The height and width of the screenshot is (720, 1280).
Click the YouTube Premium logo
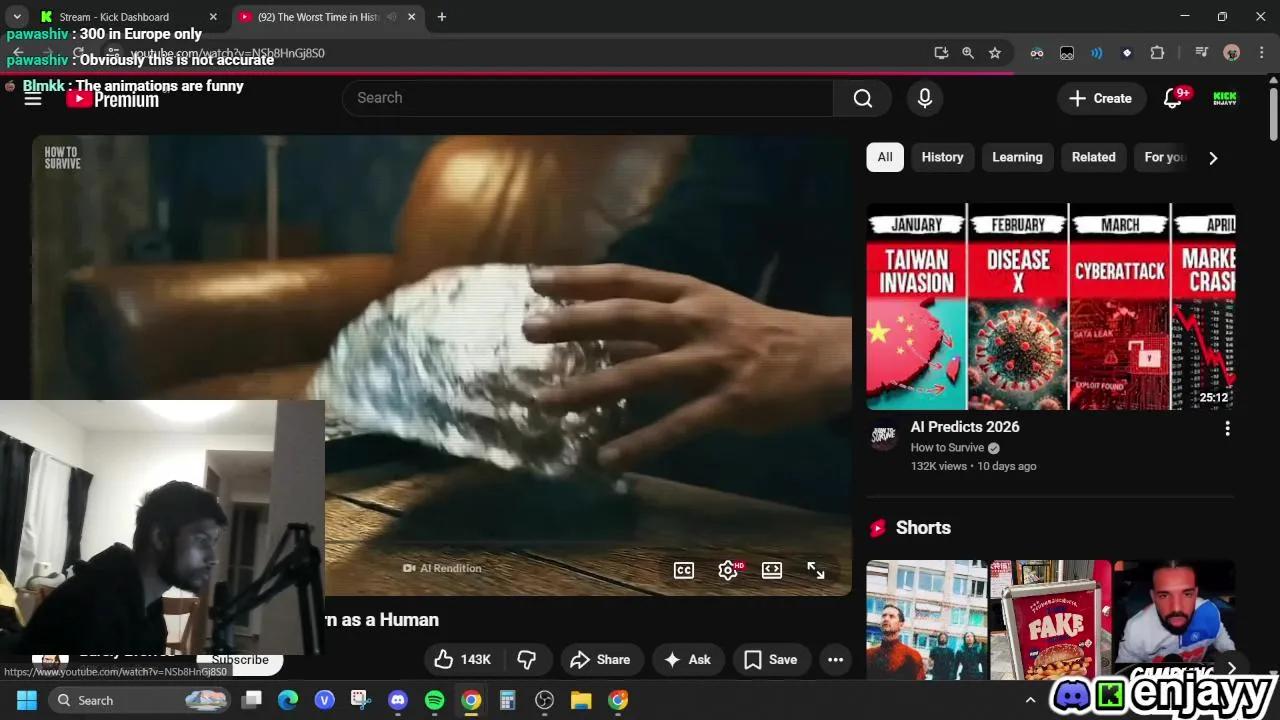click(113, 98)
